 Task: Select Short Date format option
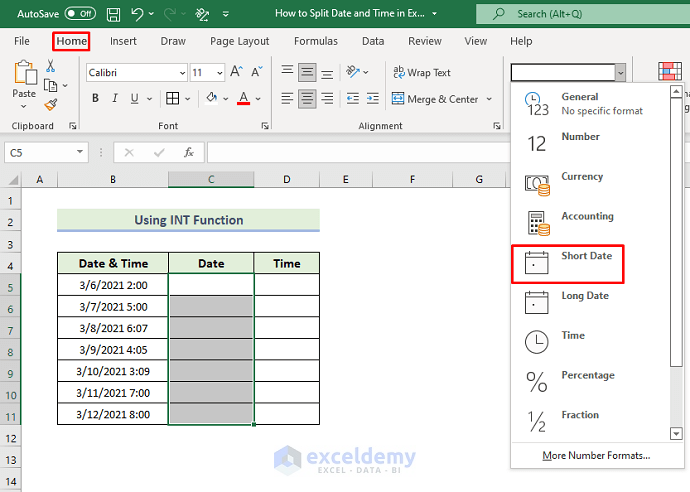click(567, 264)
